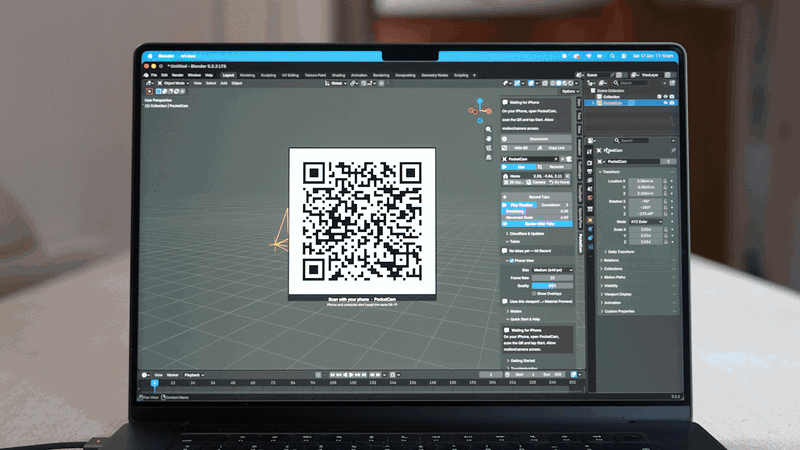The width and height of the screenshot is (800, 450).
Task: Clear the PocketCam target object field
Action: [x=556, y=159]
